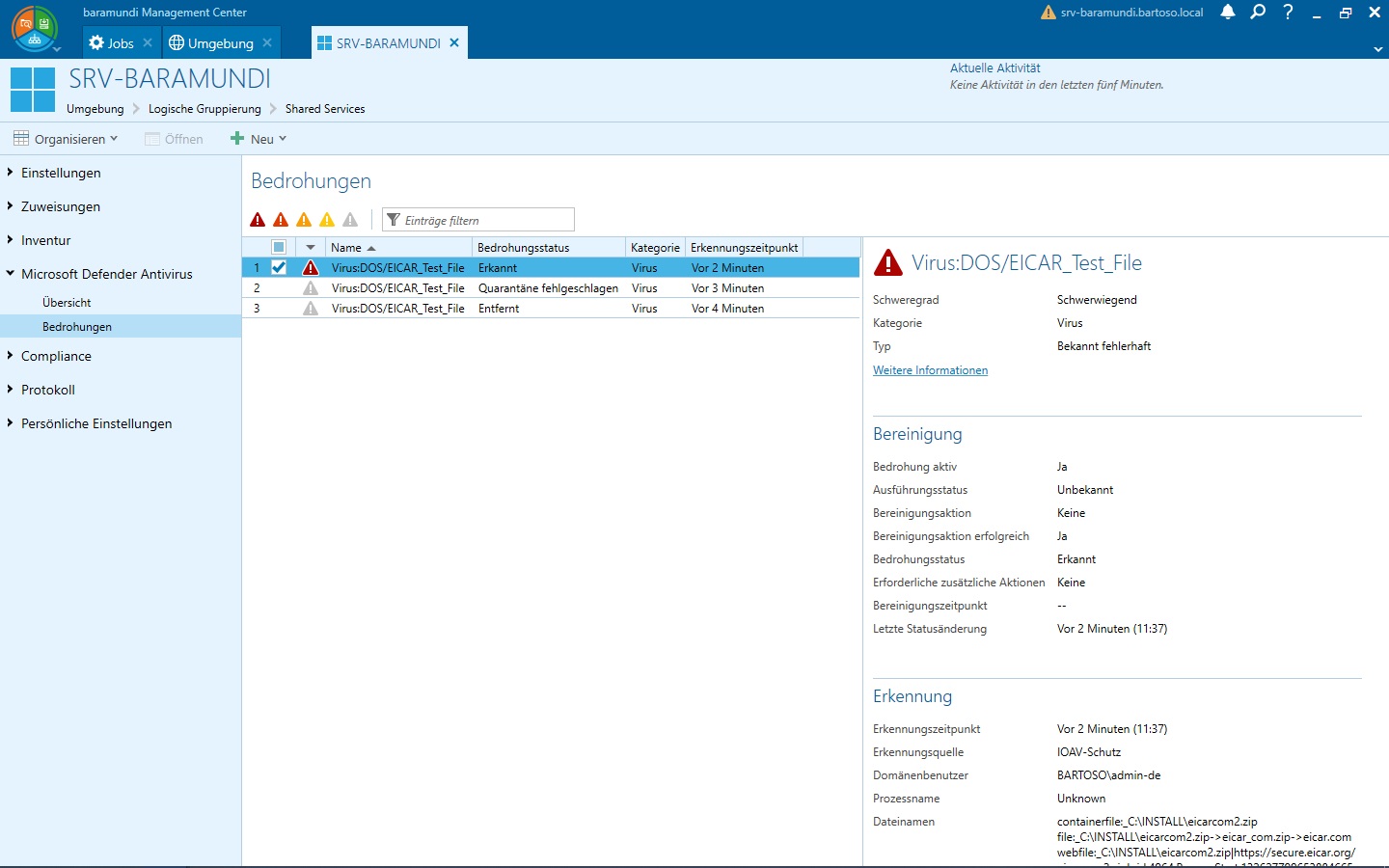
Task: Click the large Windows logo beside SRV-BARAMUNDI
Action: (33, 90)
